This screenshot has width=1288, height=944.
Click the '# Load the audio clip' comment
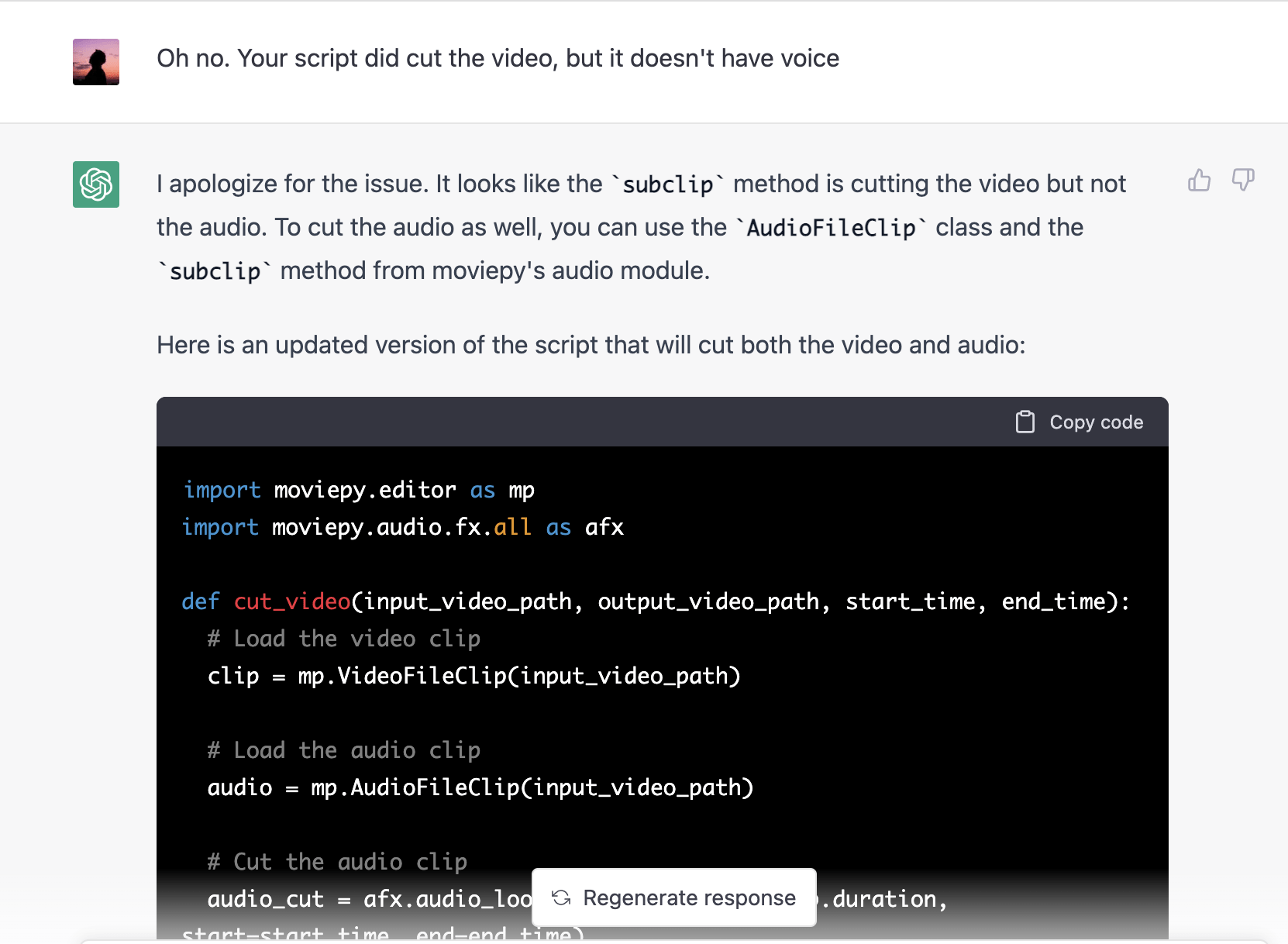[343, 750]
